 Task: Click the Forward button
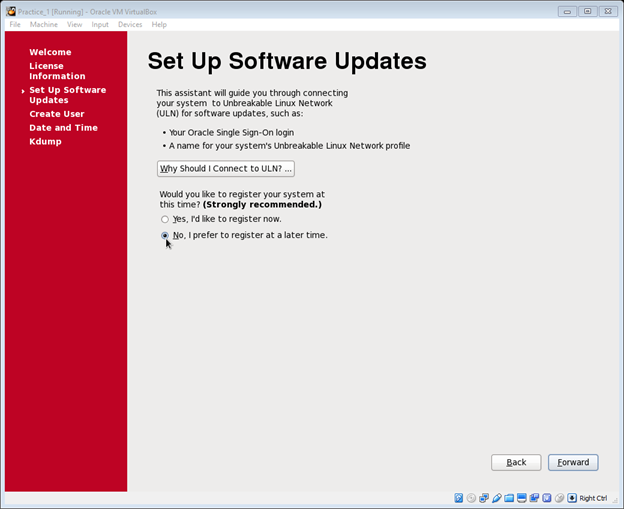[573, 462]
